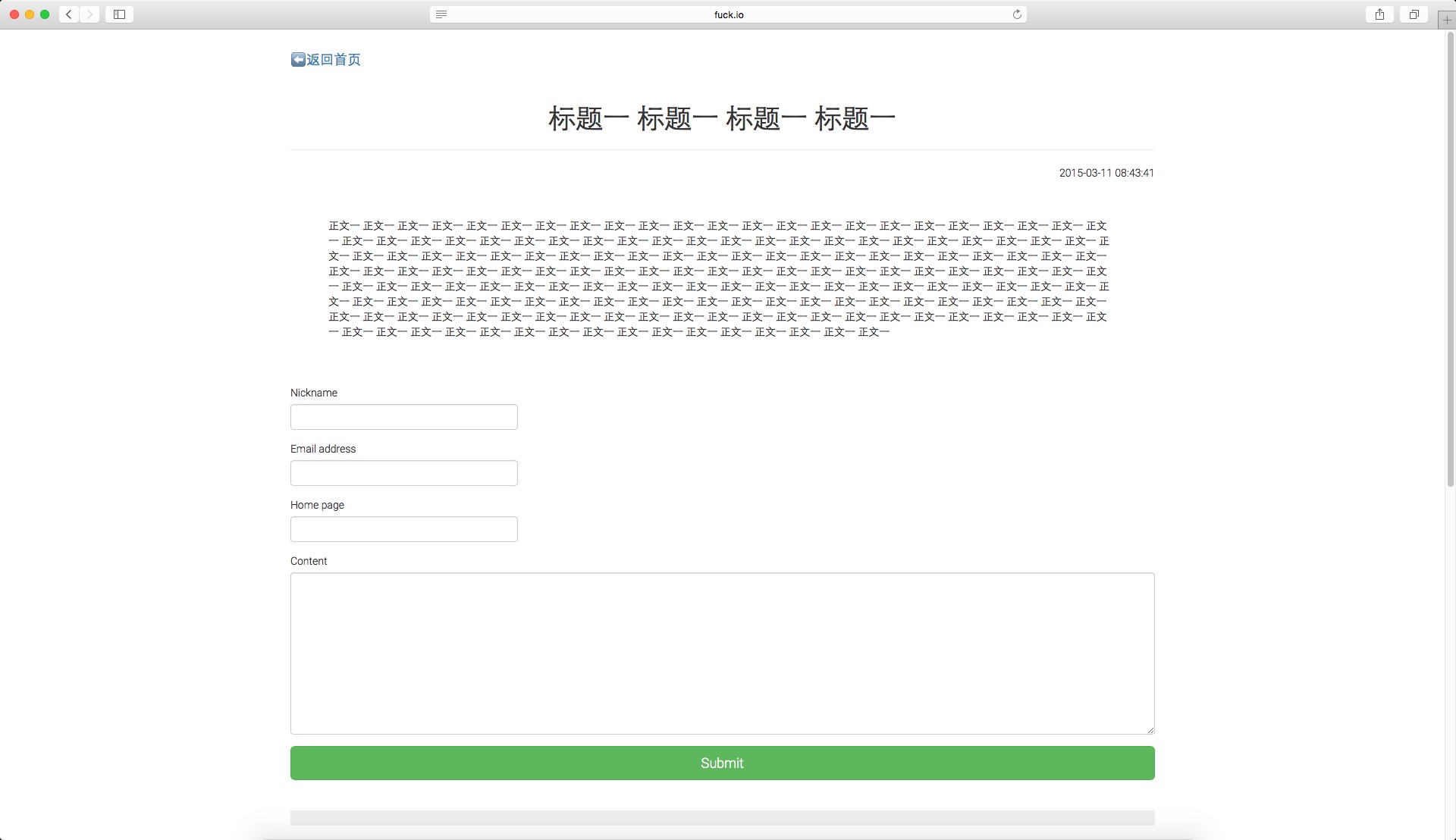
Task: Open the Share menu icon
Action: point(1379,14)
